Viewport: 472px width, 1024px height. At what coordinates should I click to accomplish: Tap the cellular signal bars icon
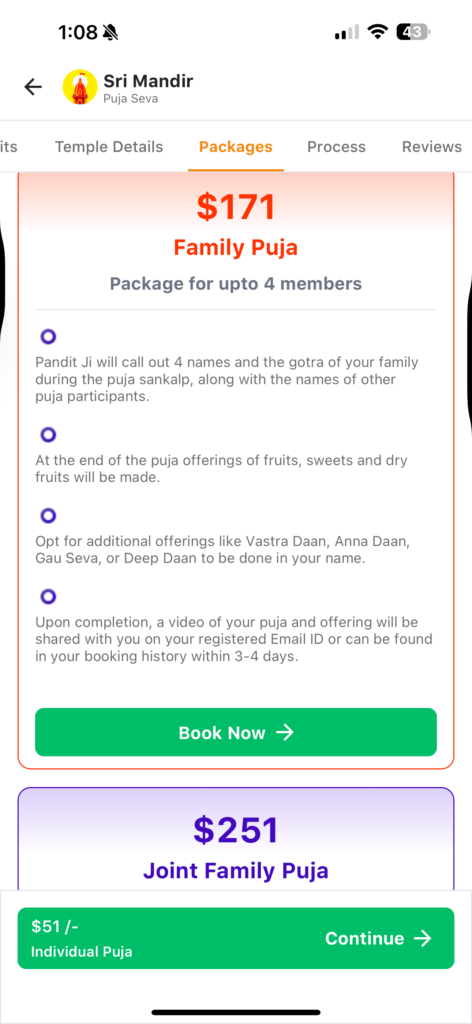tap(347, 31)
